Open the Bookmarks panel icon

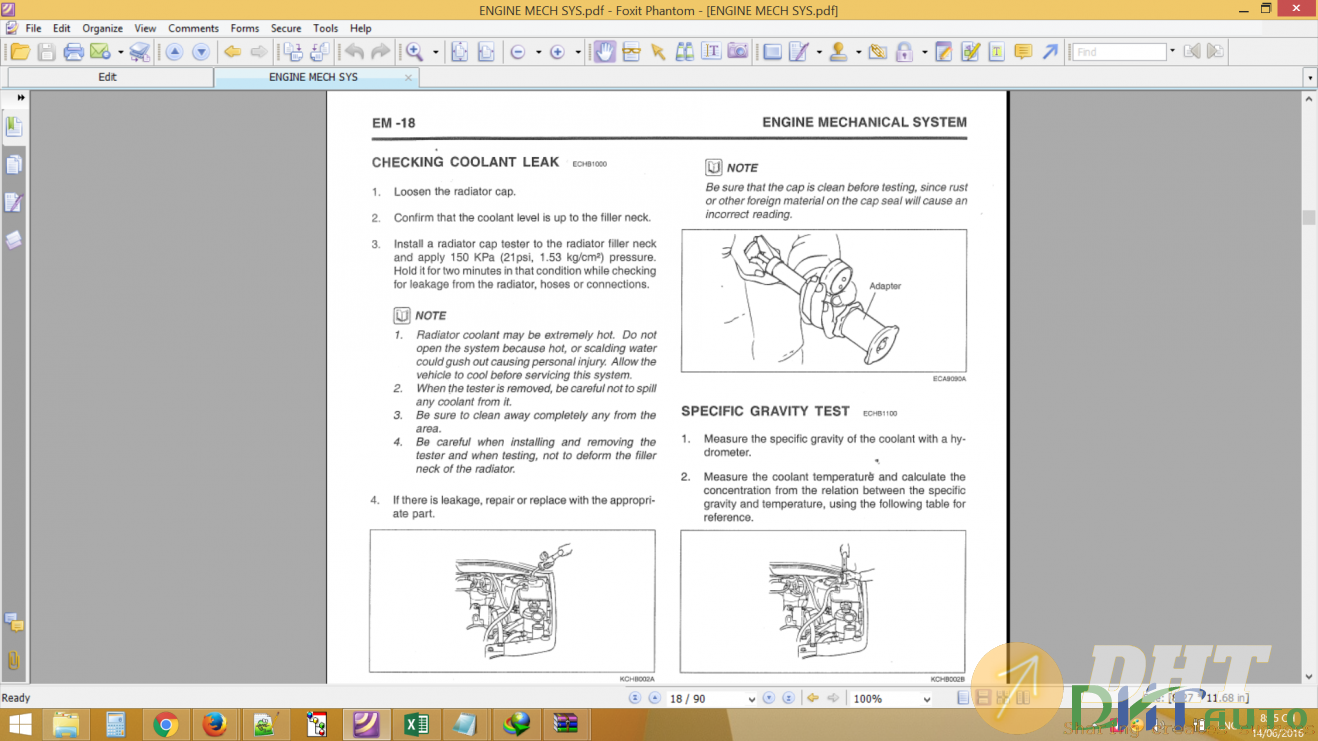tap(14, 126)
